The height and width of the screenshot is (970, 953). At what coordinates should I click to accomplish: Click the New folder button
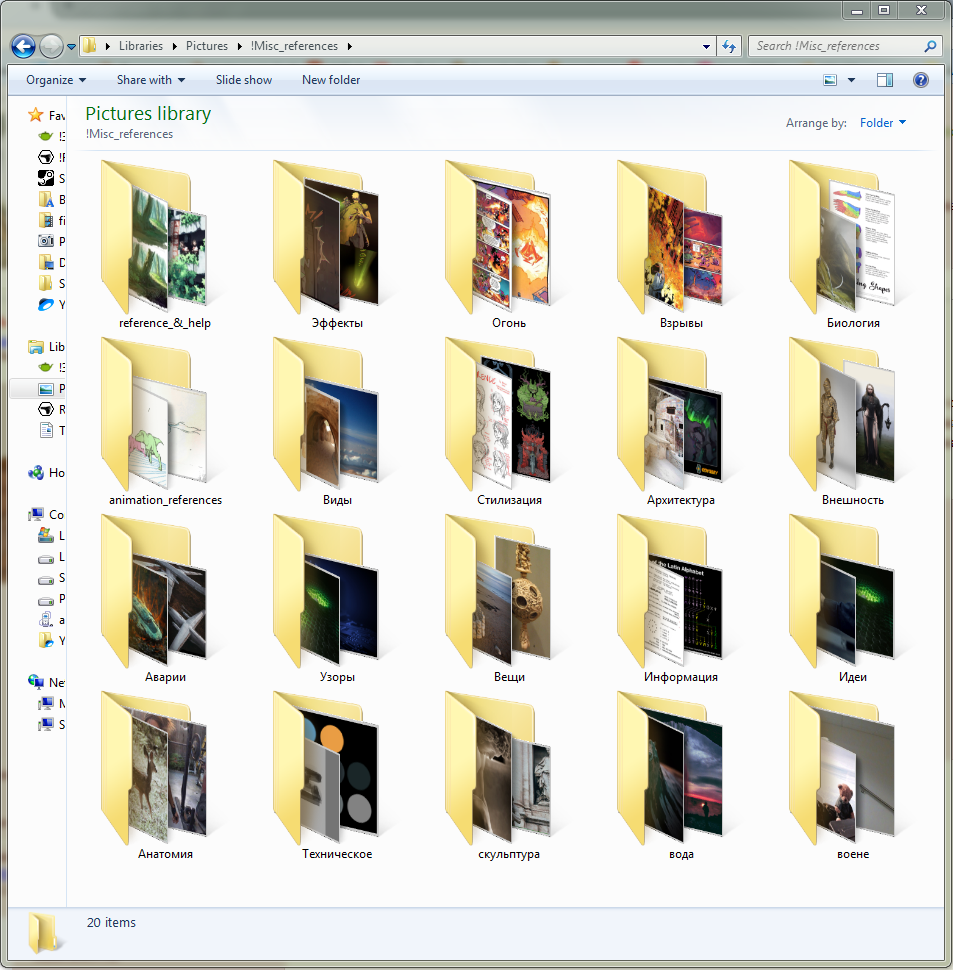[x=331, y=80]
